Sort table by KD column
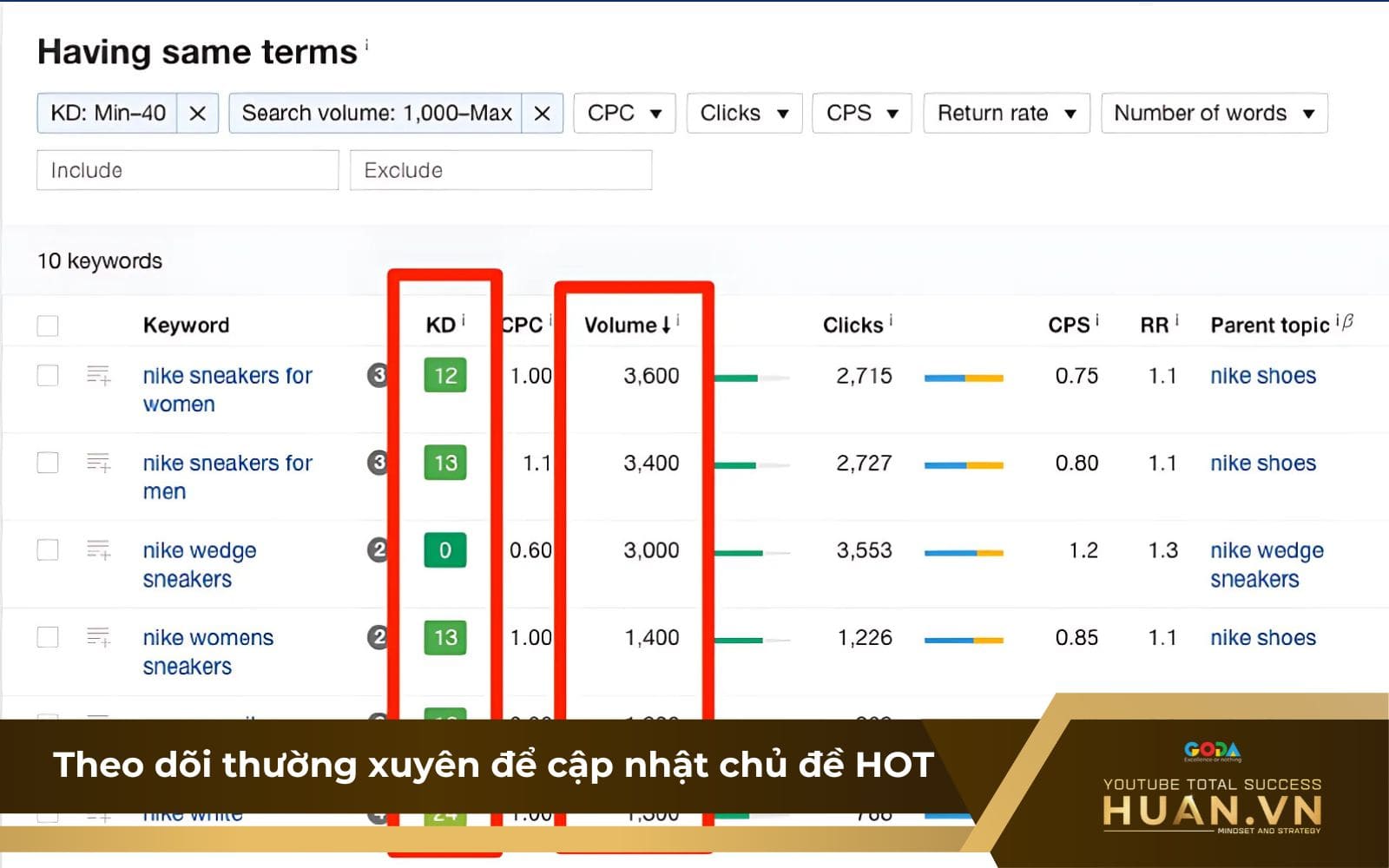Screen dimensions: 1389x868 point(440,325)
